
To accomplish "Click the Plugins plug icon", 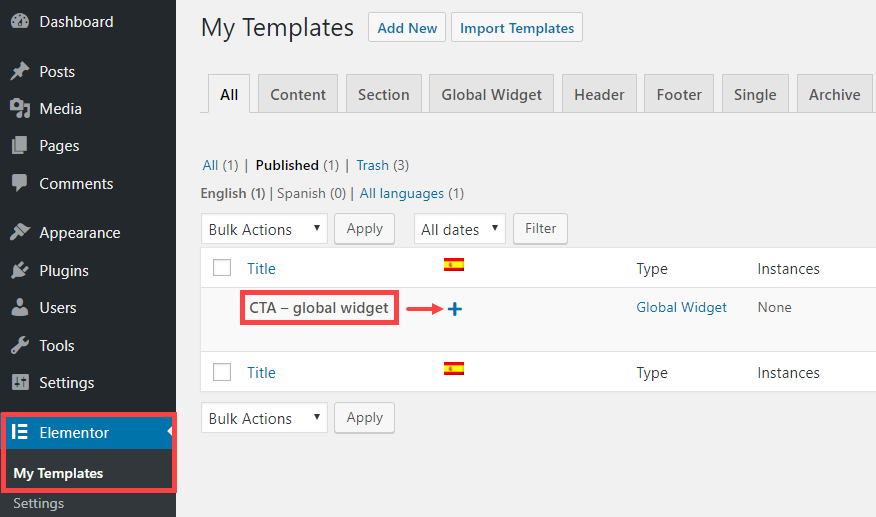I will point(20,270).
